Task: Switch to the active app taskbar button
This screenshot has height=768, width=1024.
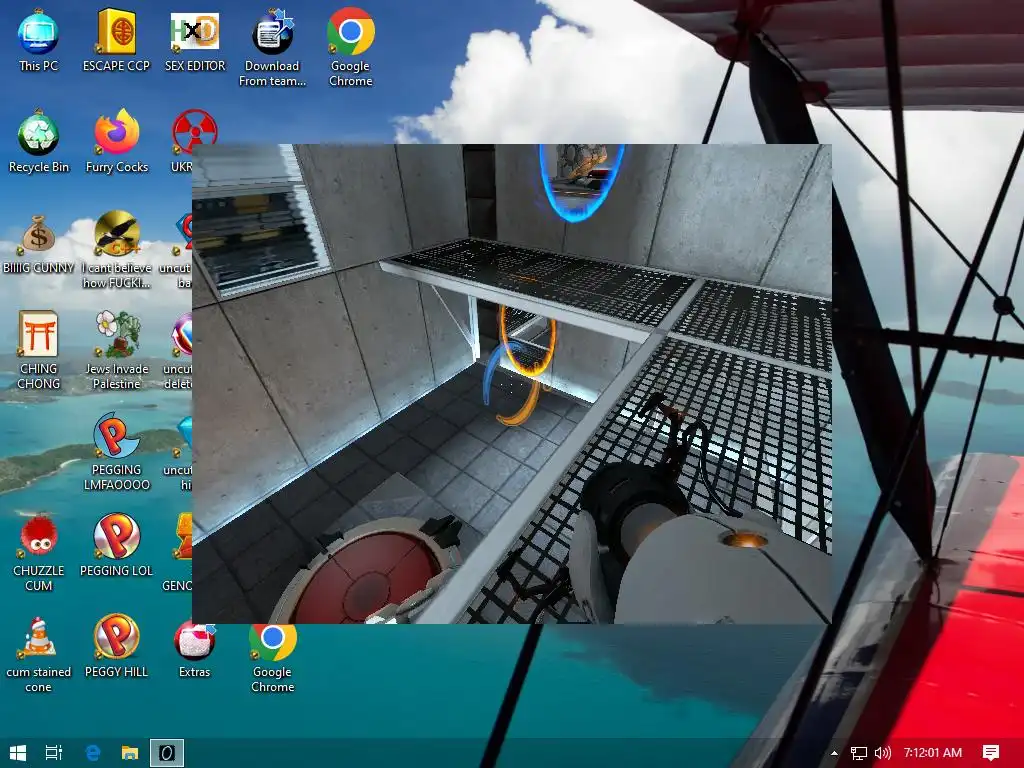Action: click(167, 753)
